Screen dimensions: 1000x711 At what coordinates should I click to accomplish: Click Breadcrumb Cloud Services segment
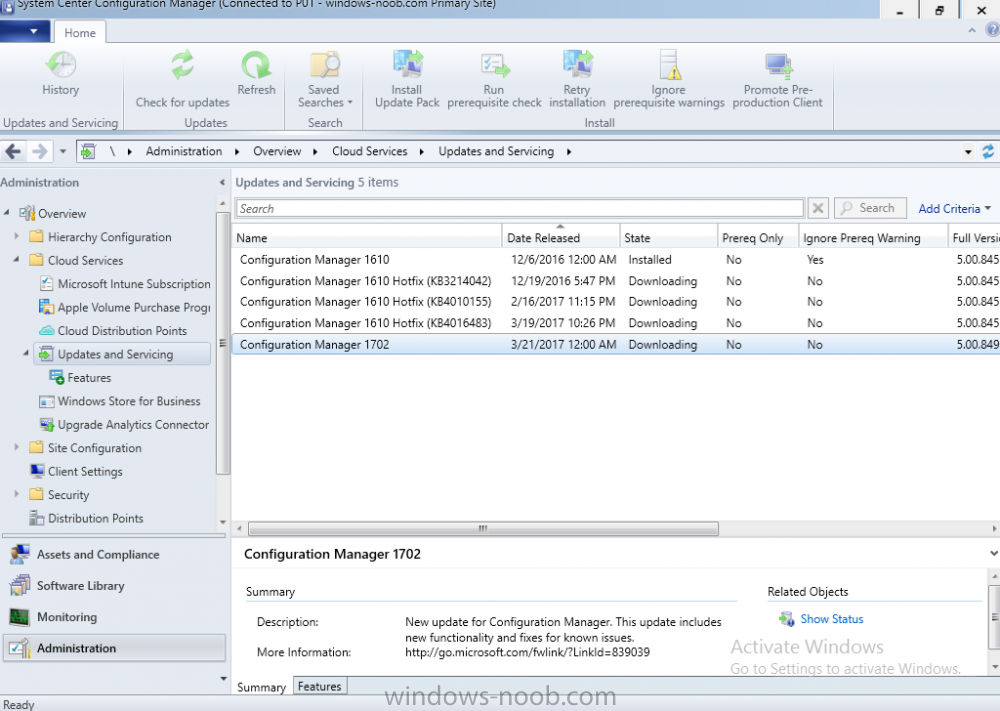point(369,151)
